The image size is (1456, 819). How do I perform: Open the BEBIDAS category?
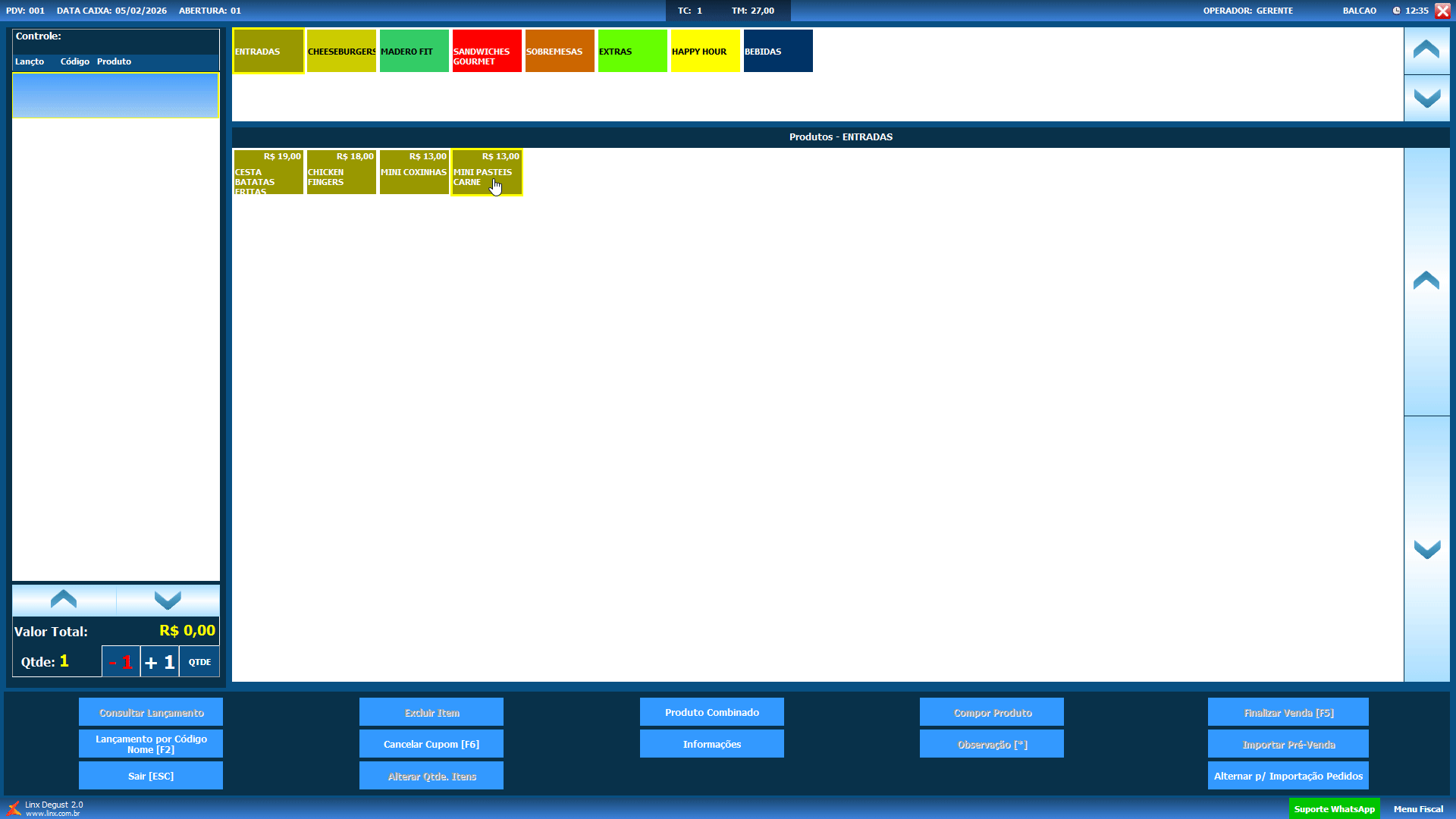778,52
